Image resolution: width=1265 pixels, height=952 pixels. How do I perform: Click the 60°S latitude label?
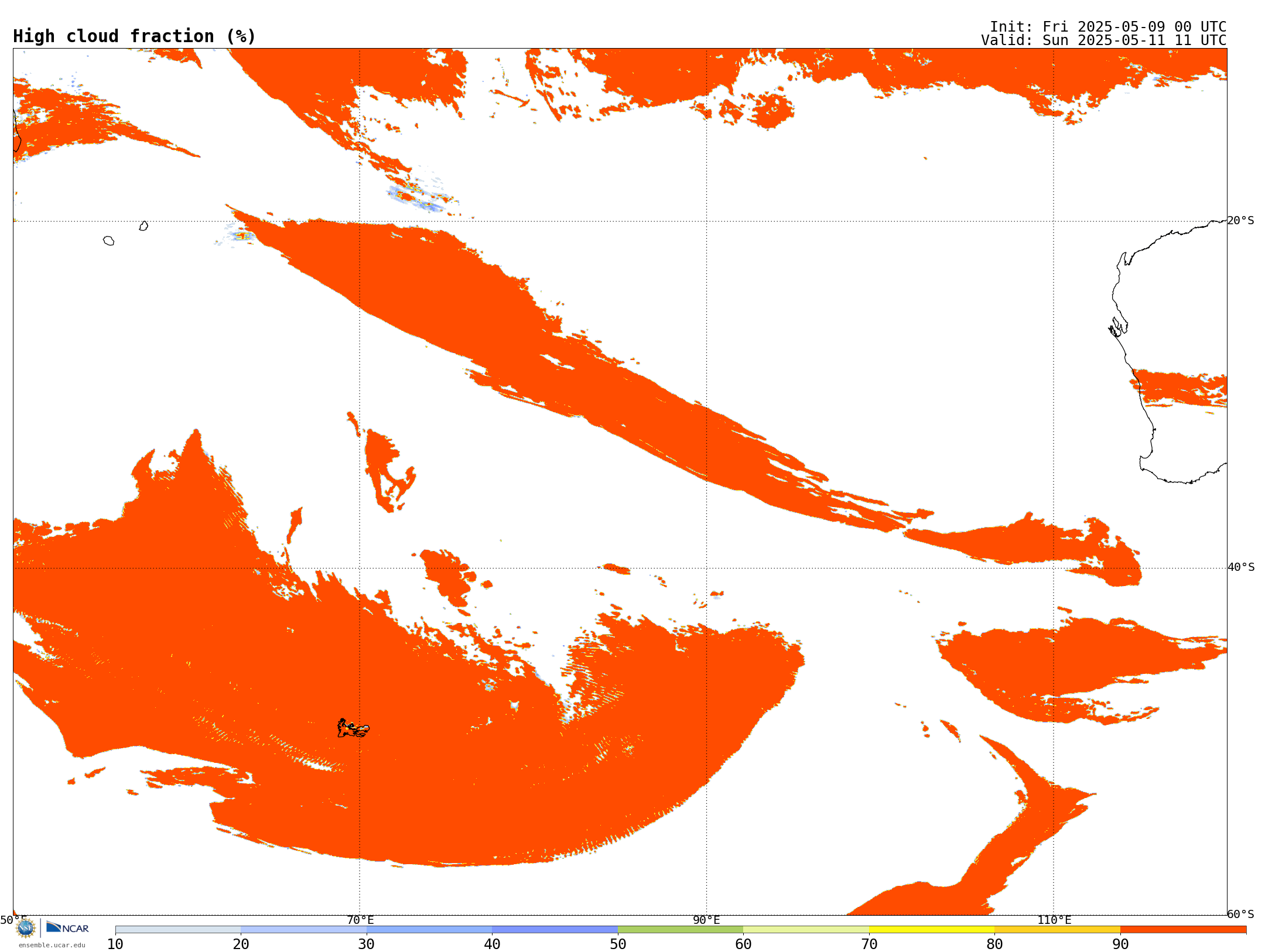[x=1241, y=914]
